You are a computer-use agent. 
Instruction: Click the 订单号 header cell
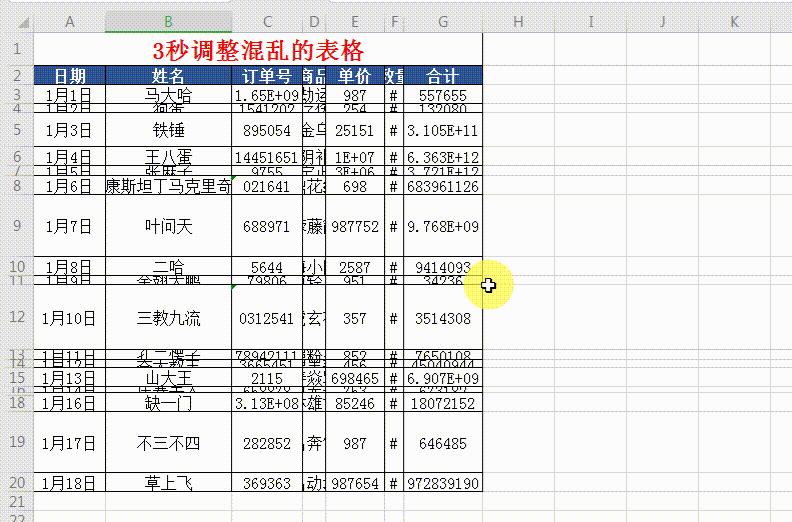click(267, 75)
